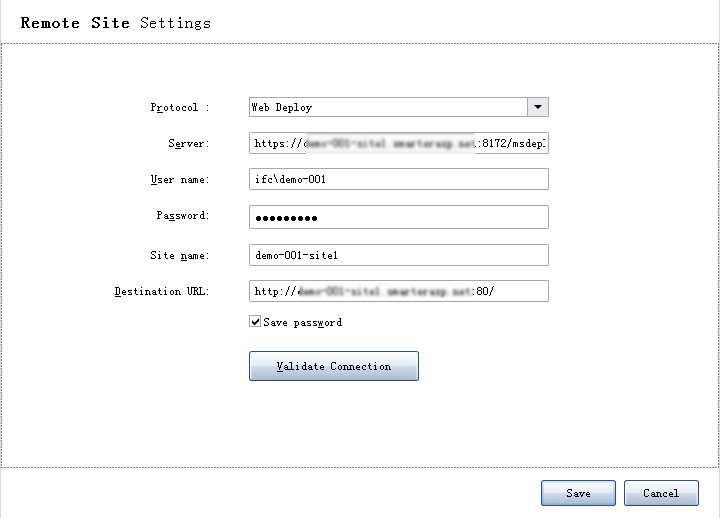Viewport: 720px width, 518px height.
Task: Click the Save password label text
Action: click(x=302, y=322)
